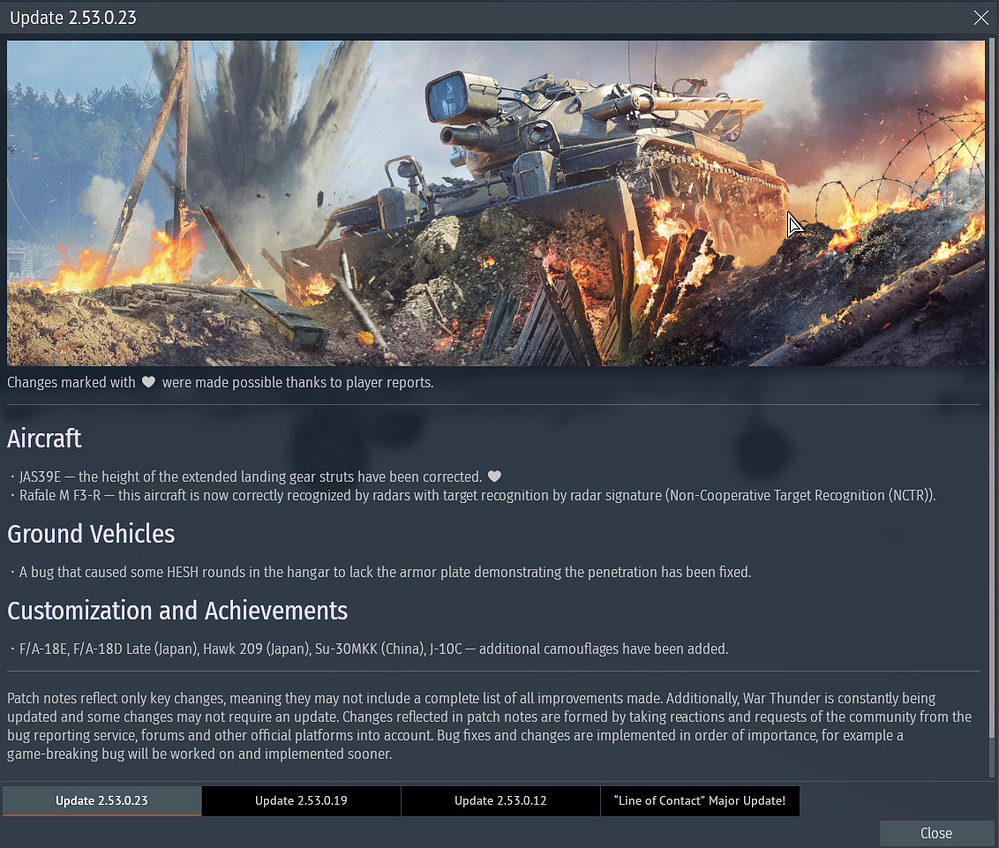Click the window title Update 2.53.0.23

[73, 17]
